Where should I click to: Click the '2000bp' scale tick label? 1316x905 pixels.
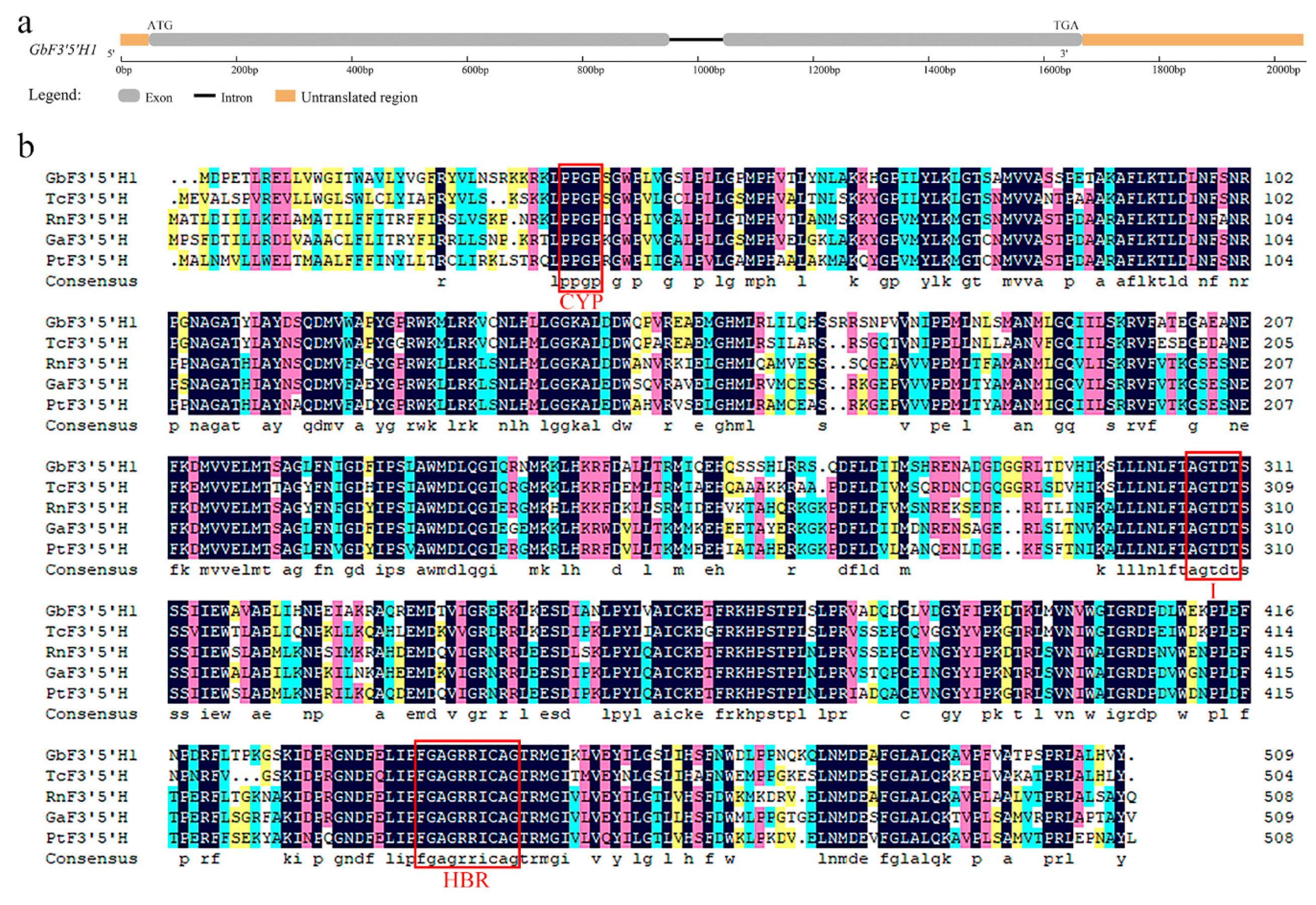click(x=1284, y=70)
